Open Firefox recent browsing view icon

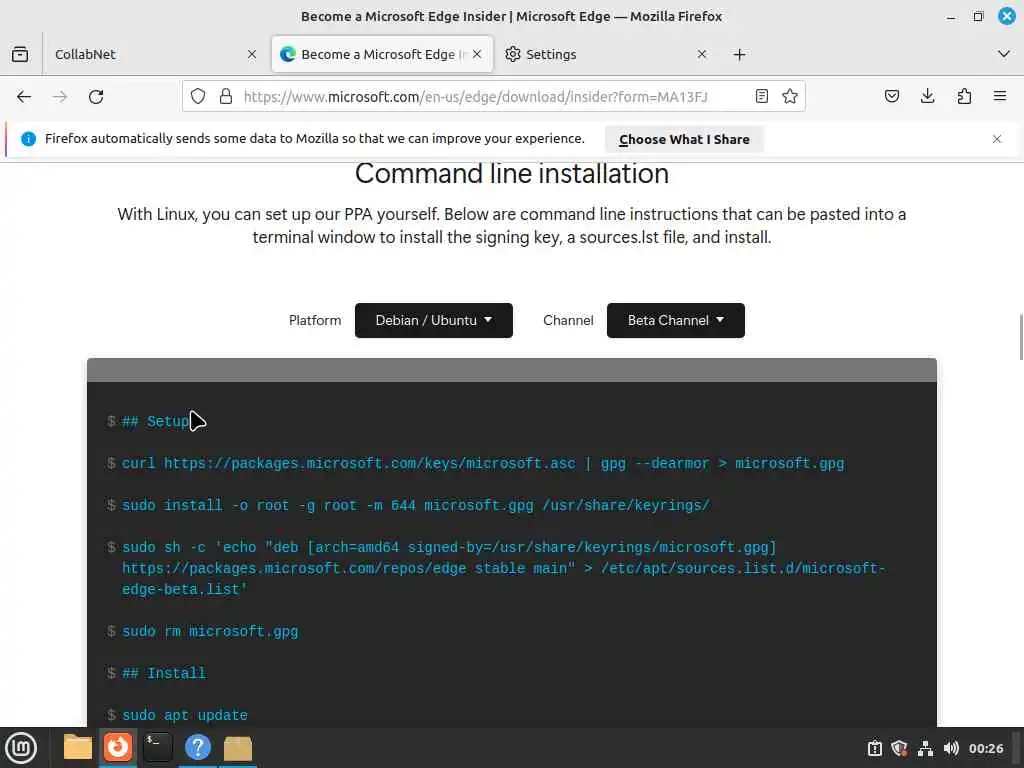[x=20, y=54]
